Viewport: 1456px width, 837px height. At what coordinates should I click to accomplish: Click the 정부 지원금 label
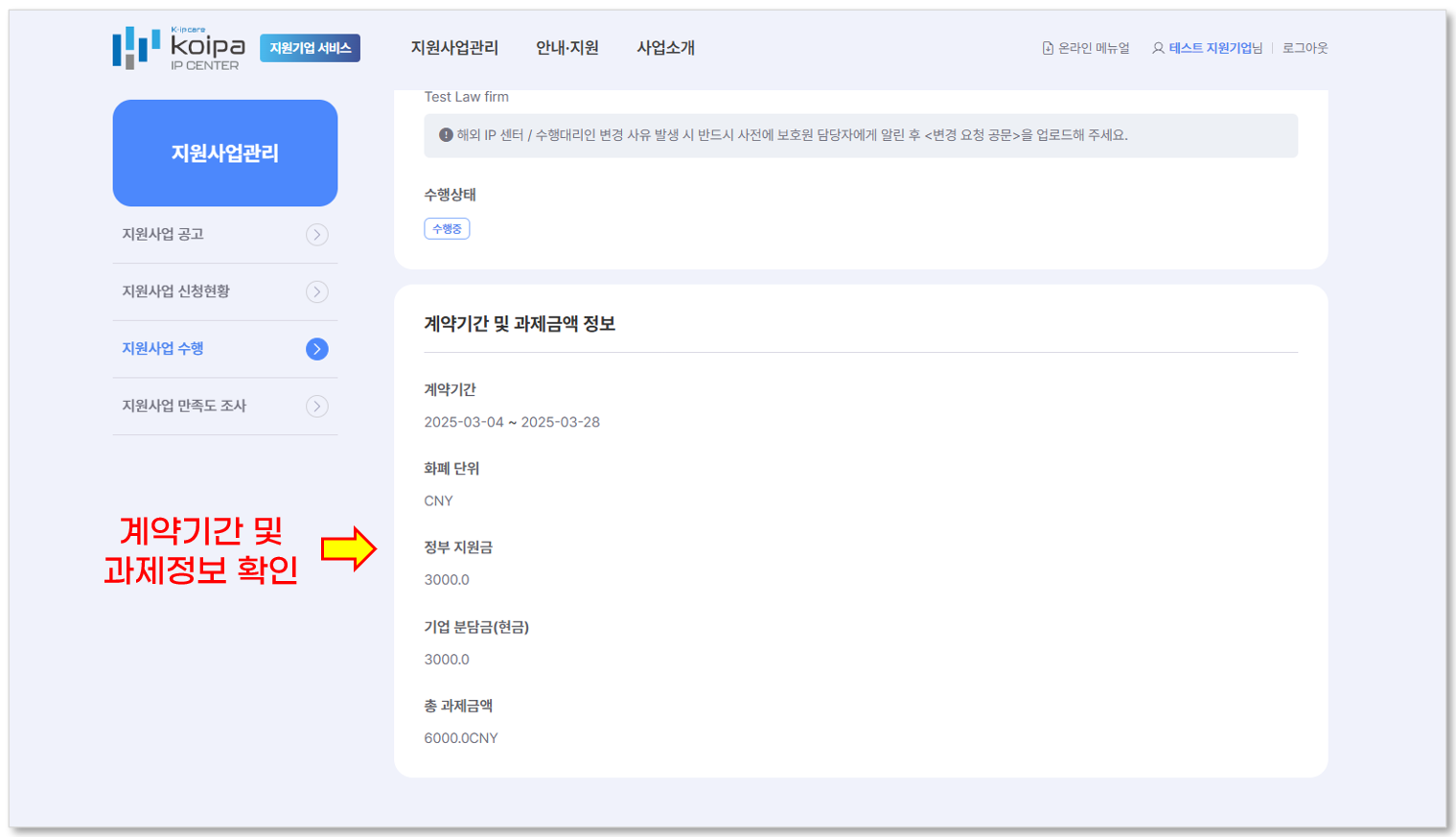458,547
